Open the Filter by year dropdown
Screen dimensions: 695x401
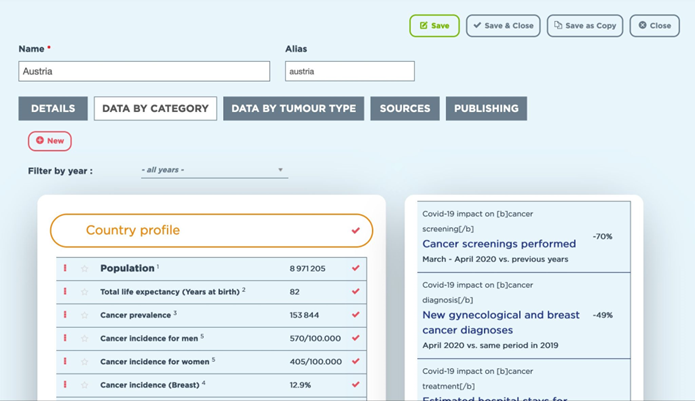click(x=215, y=170)
